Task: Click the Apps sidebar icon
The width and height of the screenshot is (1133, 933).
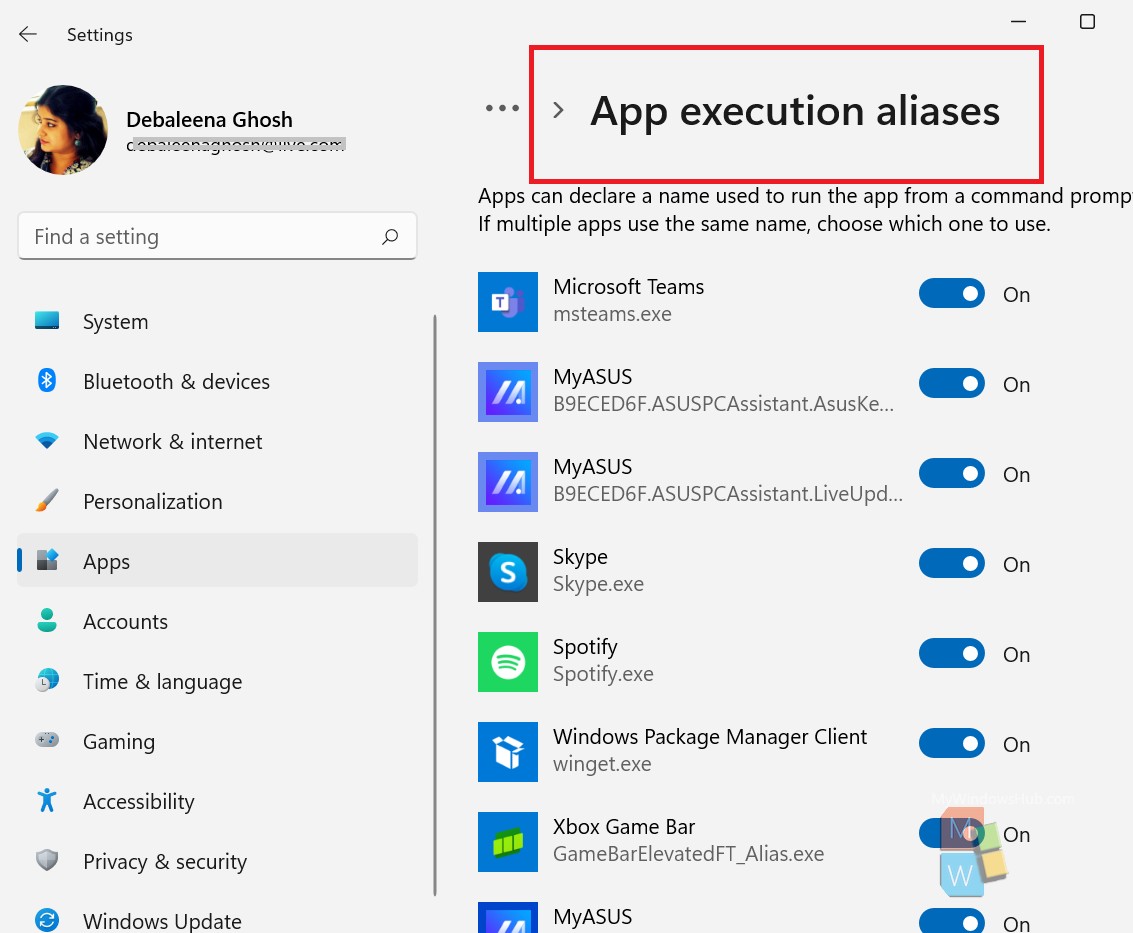Action: coord(47,560)
